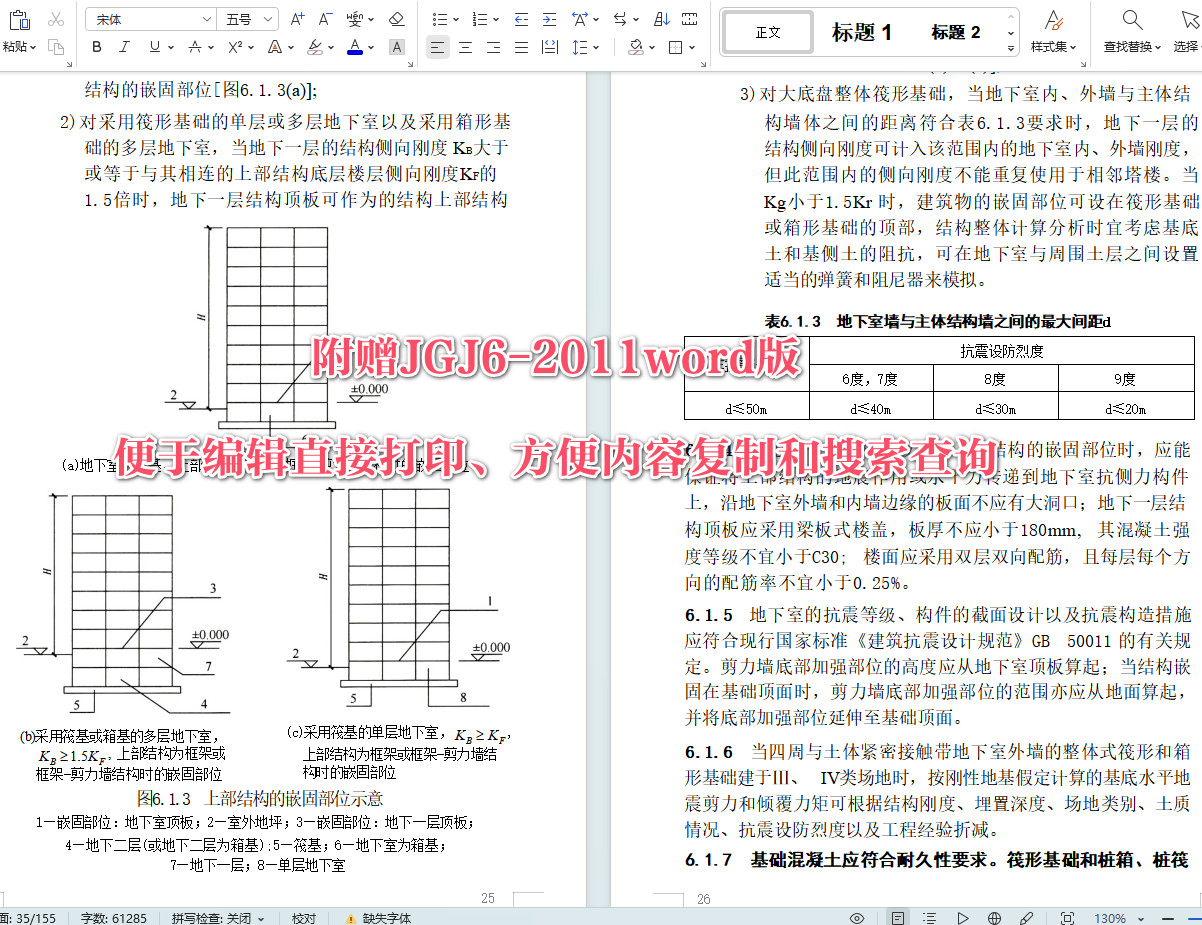The image size is (1202, 925).
Task: Increase font size with the A+ icon
Action: tap(297, 19)
